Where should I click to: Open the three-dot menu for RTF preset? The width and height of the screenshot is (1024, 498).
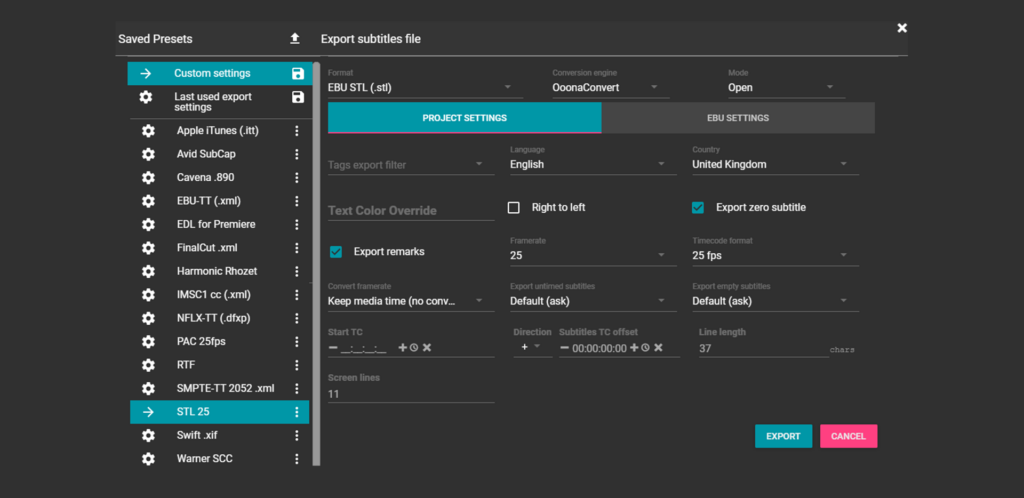[x=296, y=365]
